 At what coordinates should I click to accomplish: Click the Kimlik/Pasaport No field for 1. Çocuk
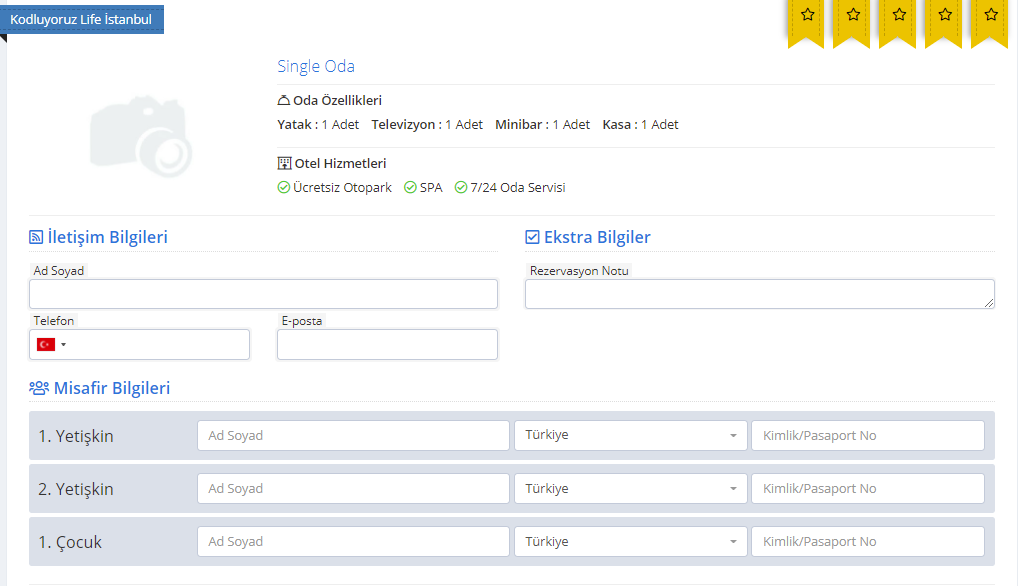867,541
